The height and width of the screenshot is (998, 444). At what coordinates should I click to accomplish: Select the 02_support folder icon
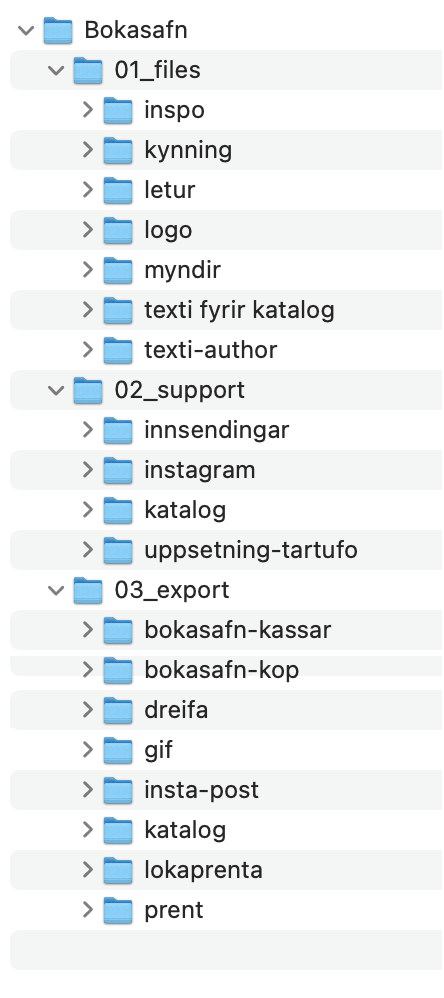[x=88, y=390]
